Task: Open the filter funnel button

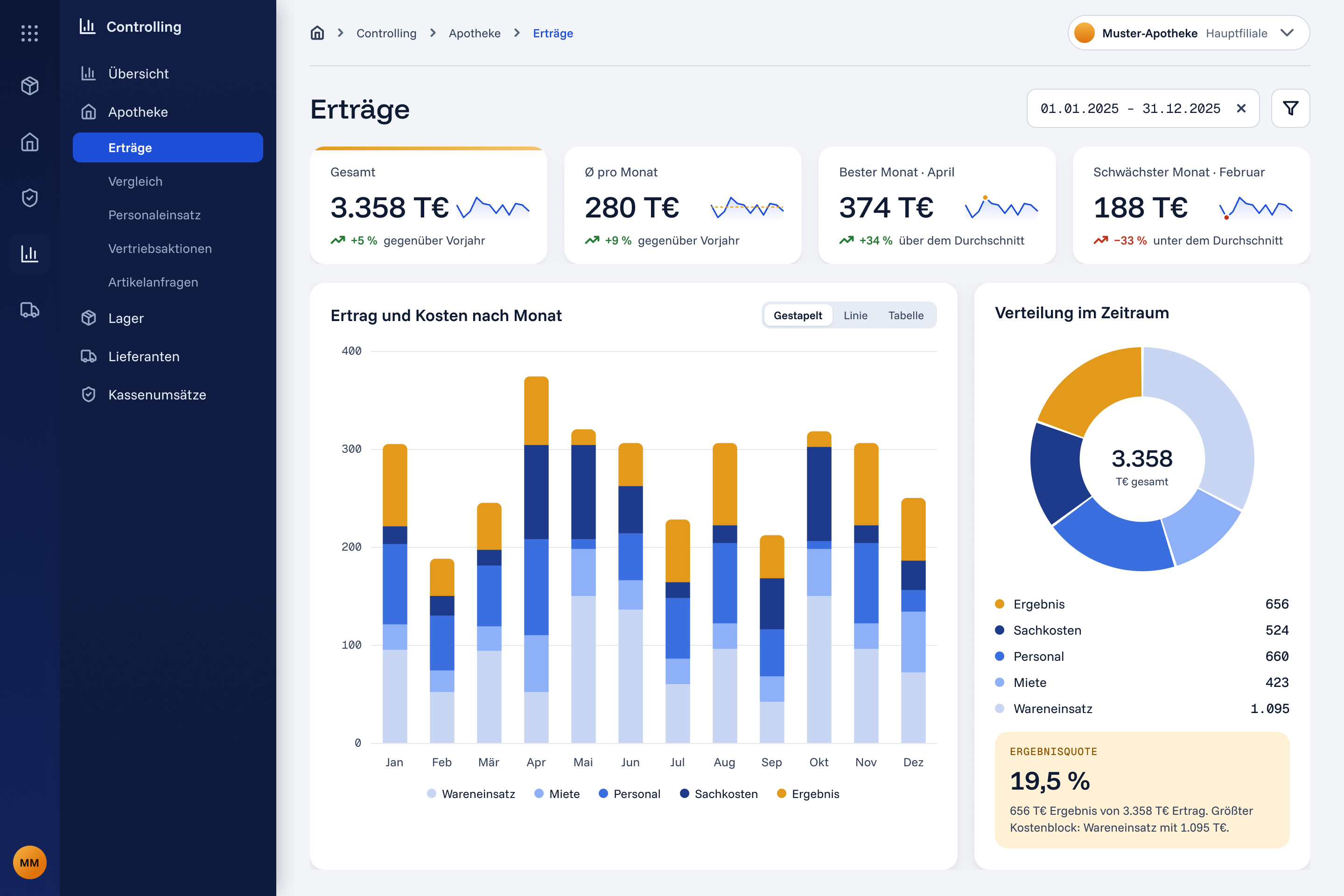Action: (1290, 108)
